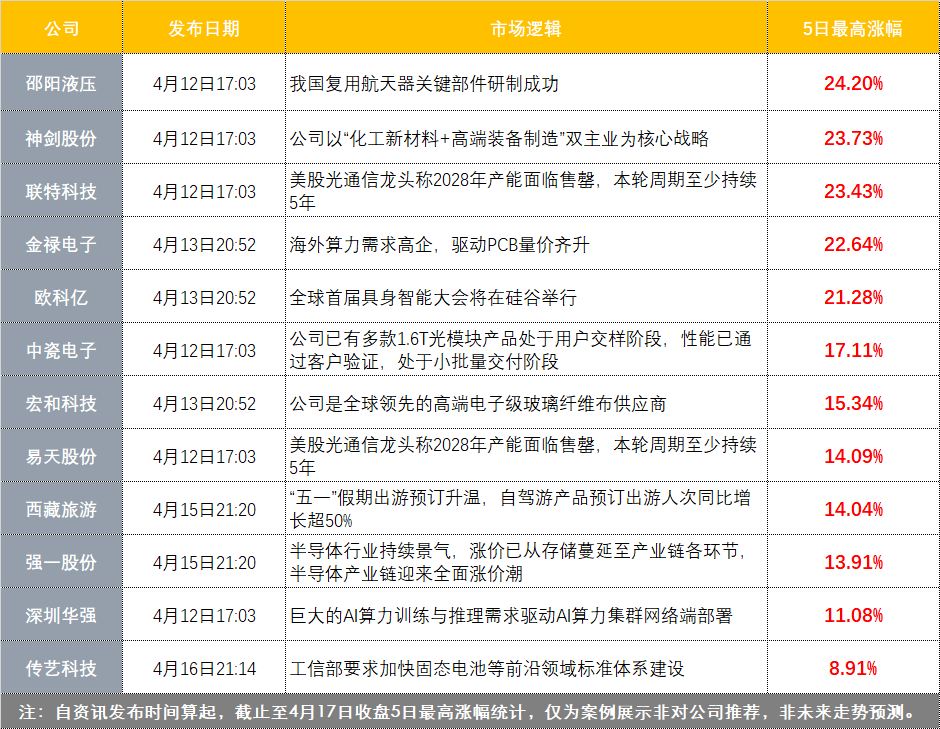Image resolution: width=940 pixels, height=729 pixels.
Task: Click the 4月16日21:14 release date cell
Action: [x=204, y=668]
